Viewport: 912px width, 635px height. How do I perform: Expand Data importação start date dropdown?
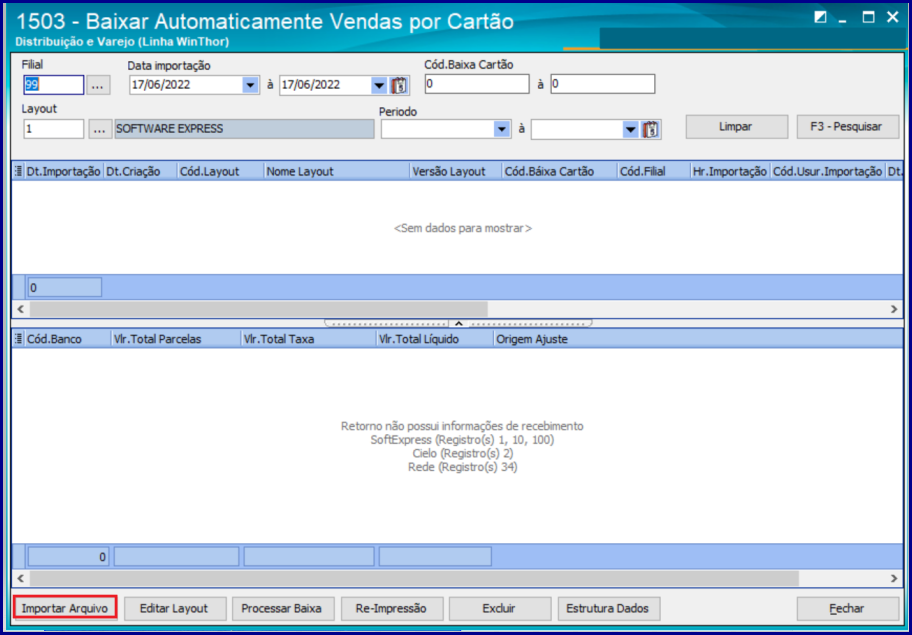pyautogui.click(x=250, y=85)
